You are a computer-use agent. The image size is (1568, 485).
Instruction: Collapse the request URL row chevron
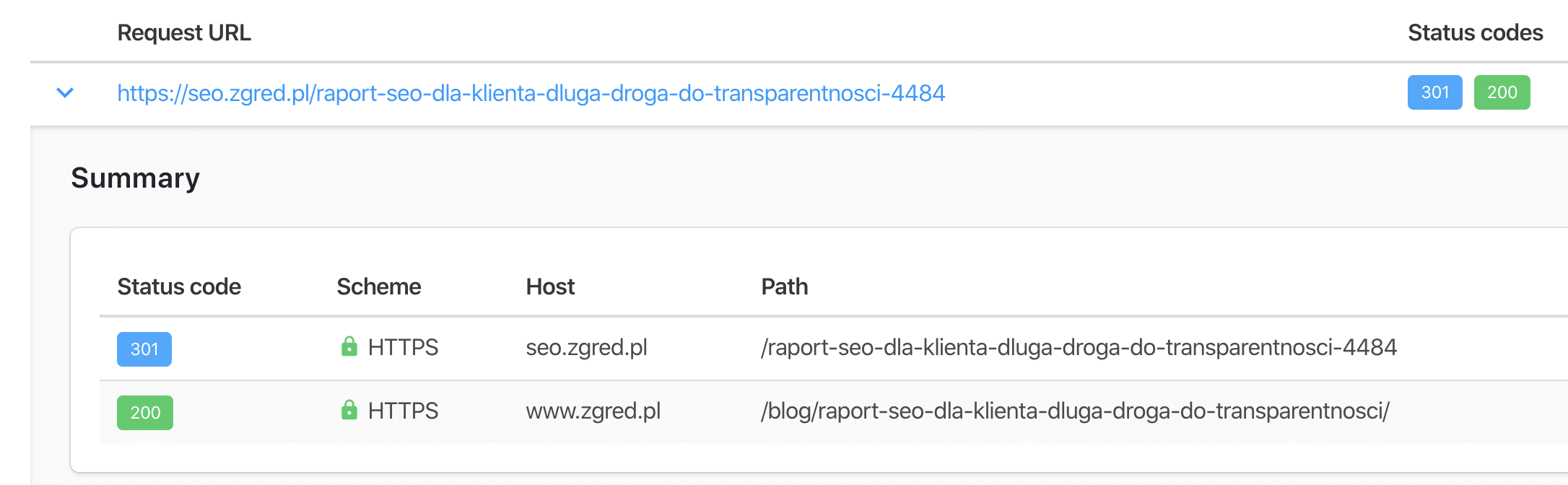pos(65,93)
